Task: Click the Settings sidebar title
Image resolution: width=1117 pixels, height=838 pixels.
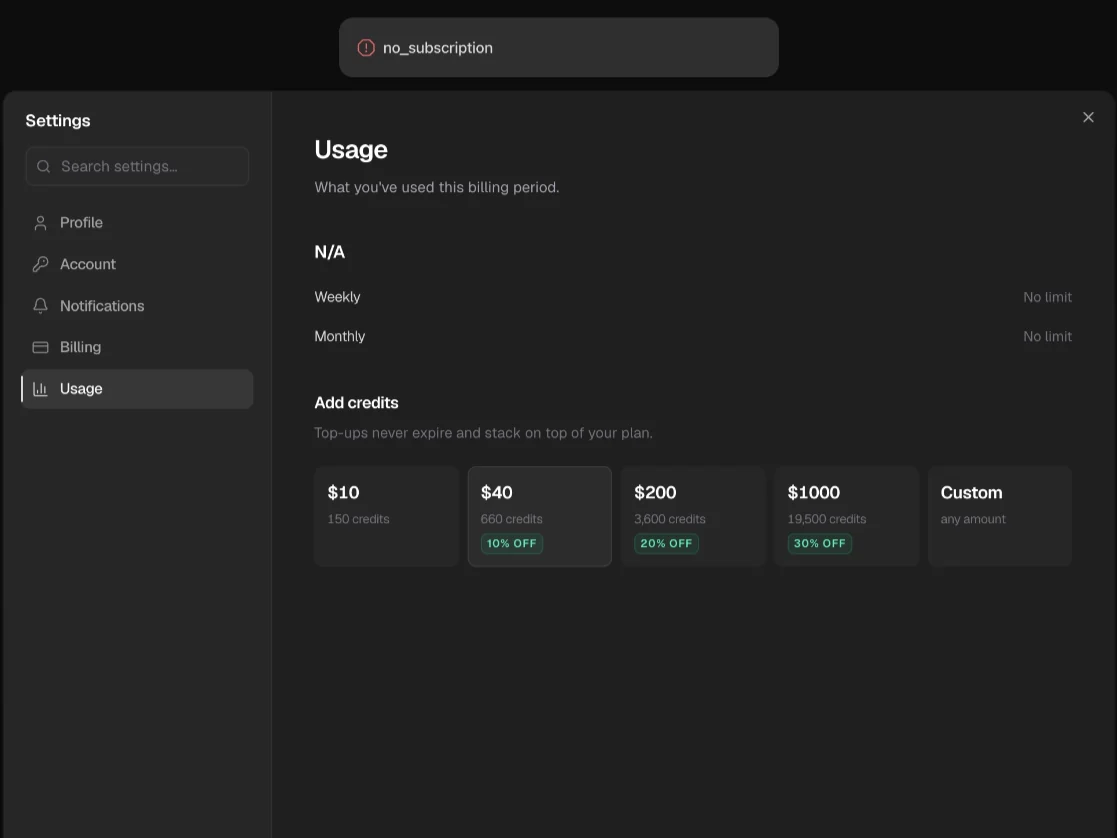Action: [58, 120]
